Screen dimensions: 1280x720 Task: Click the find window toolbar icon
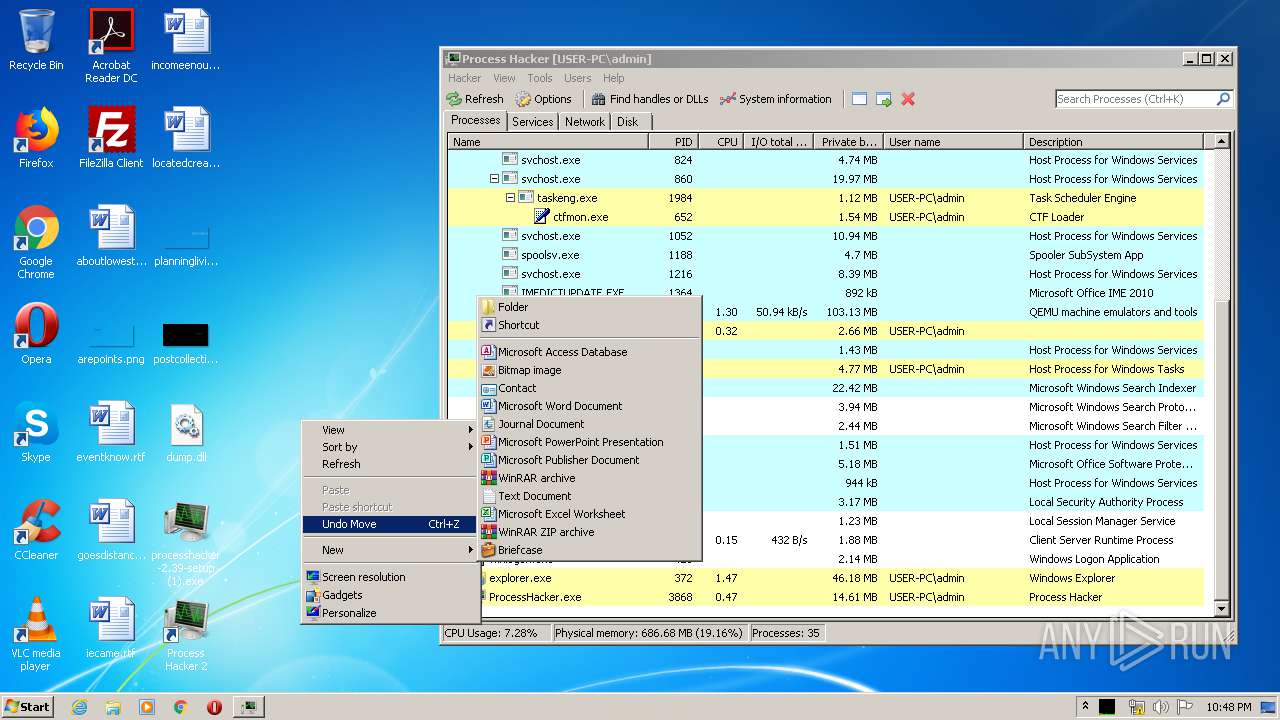pyautogui.click(x=859, y=99)
